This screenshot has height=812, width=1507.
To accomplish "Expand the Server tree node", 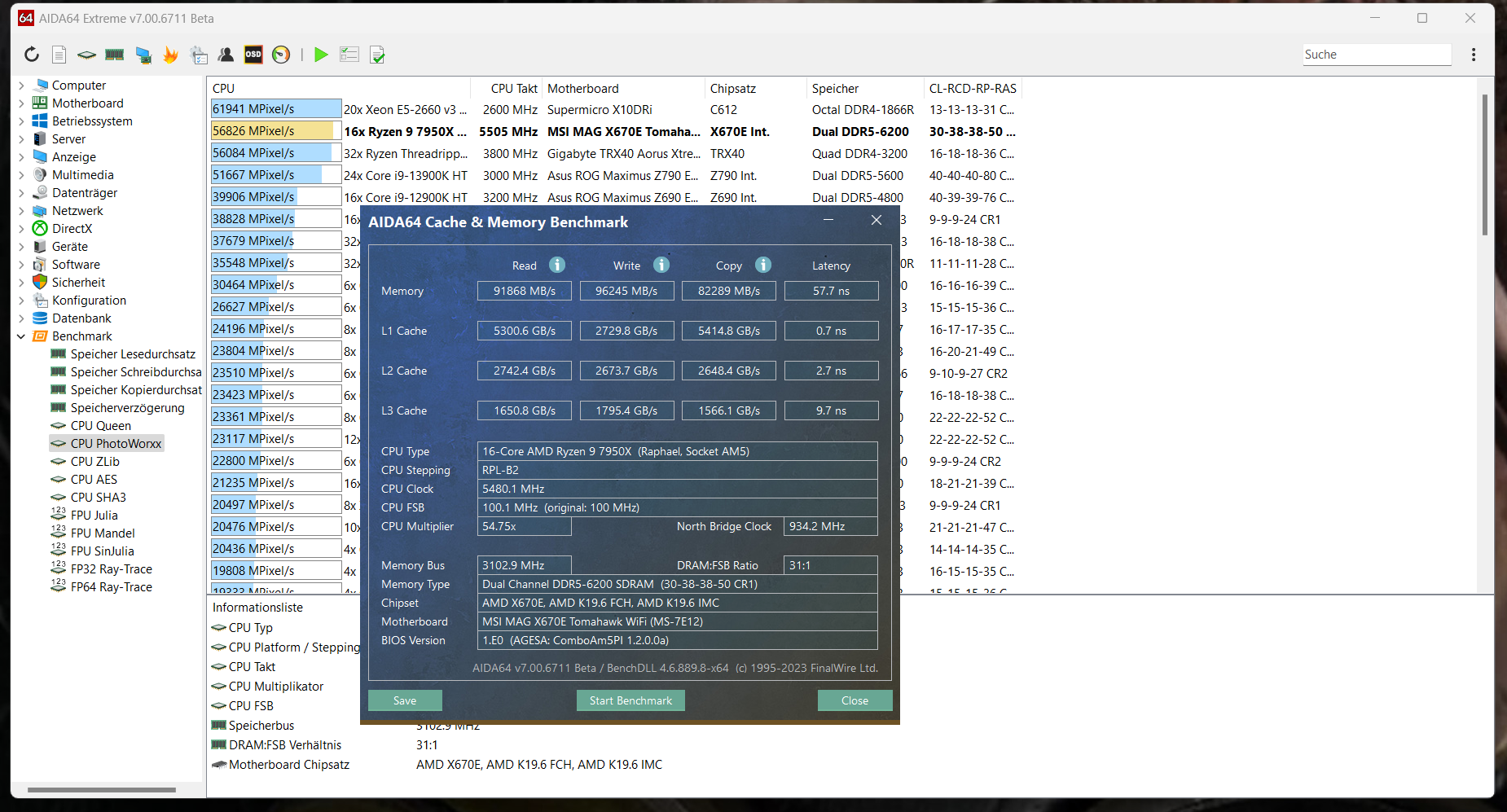I will point(21,138).
